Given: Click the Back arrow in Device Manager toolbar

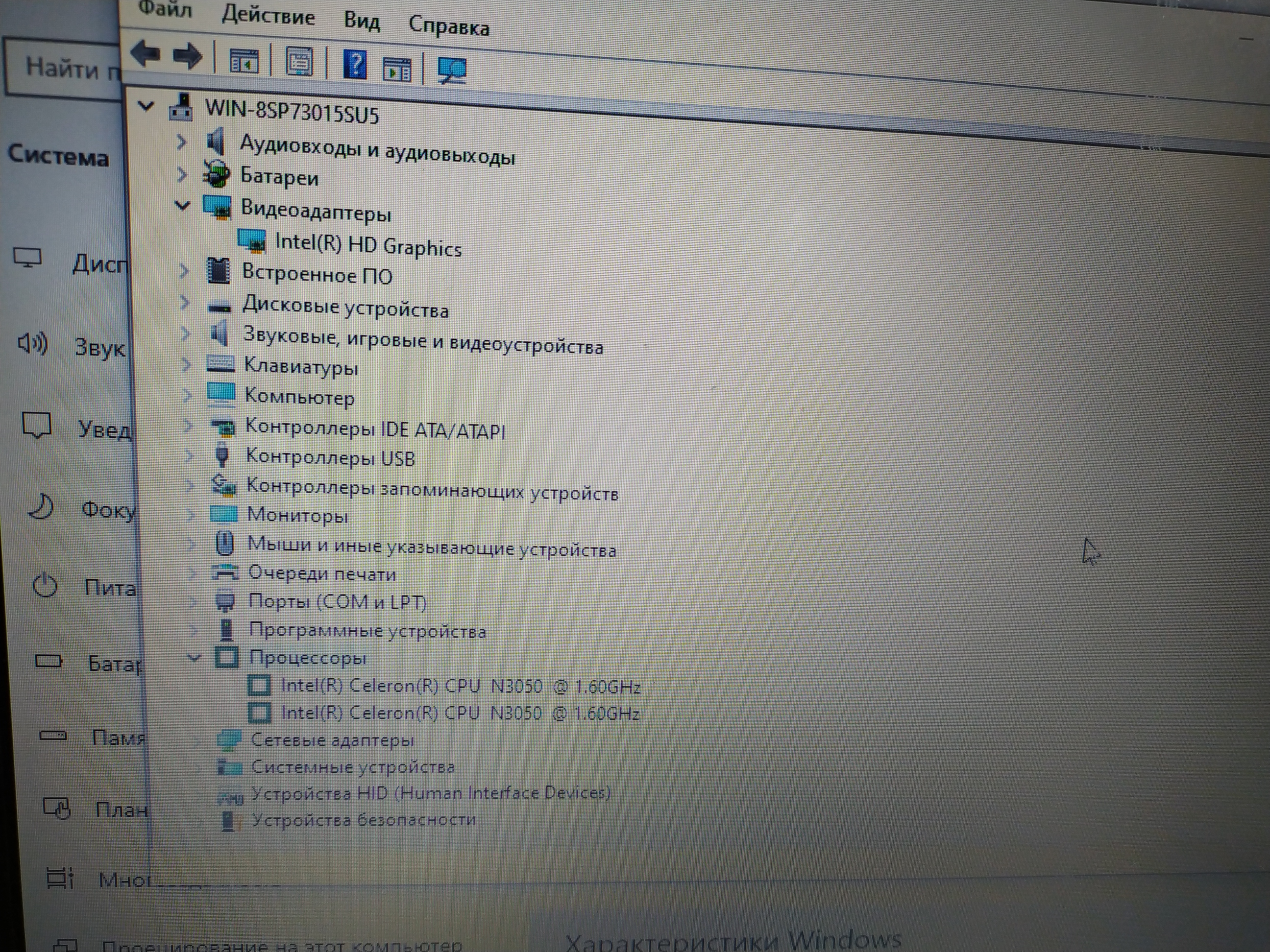Looking at the screenshot, I should coord(145,54).
